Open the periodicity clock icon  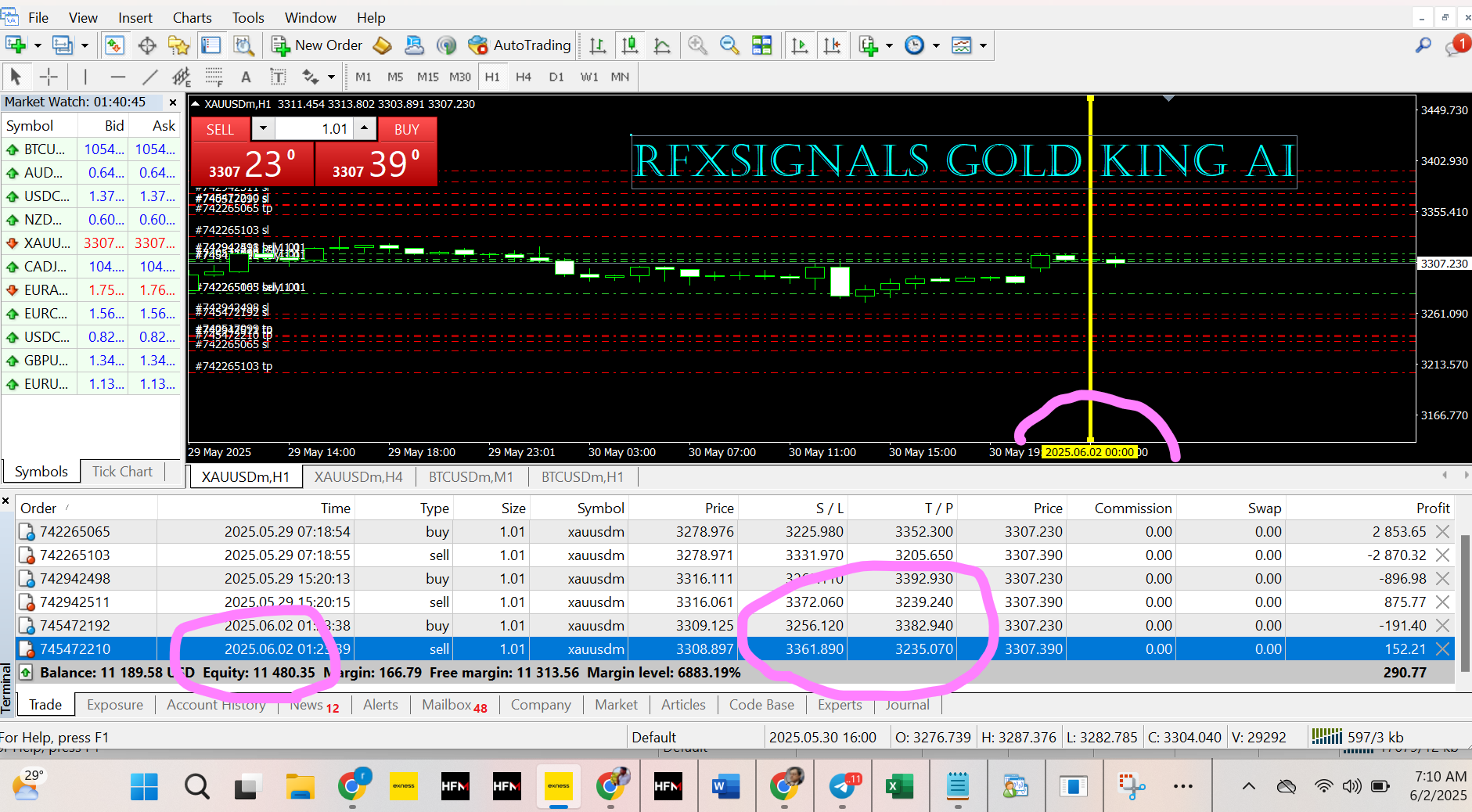(x=914, y=45)
